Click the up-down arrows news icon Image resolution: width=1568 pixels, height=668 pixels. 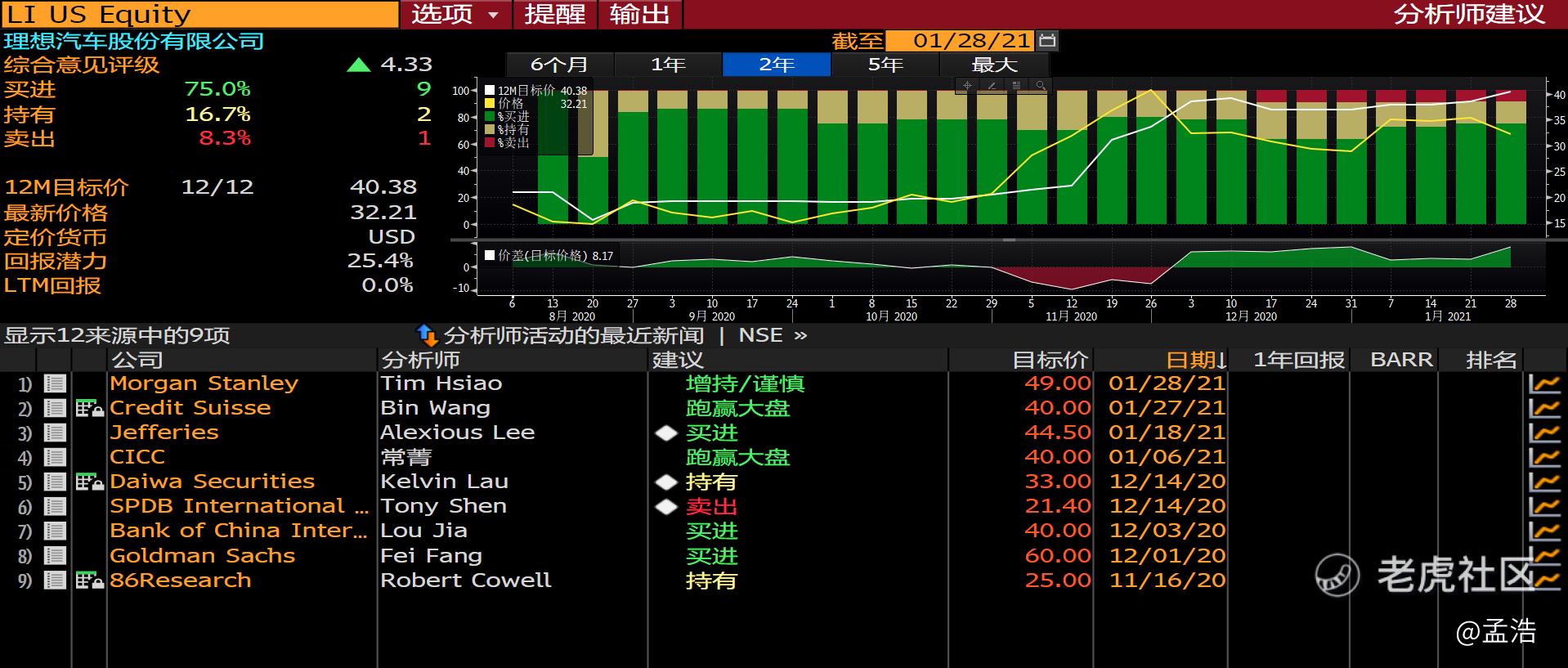pos(428,335)
